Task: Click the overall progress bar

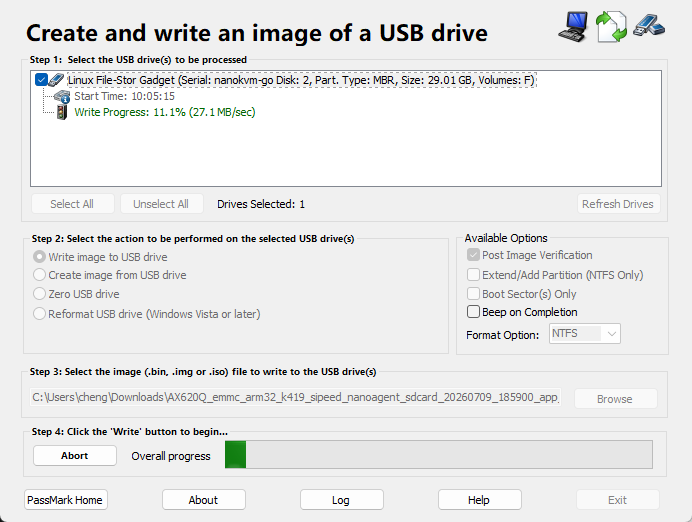Action: coord(439,454)
